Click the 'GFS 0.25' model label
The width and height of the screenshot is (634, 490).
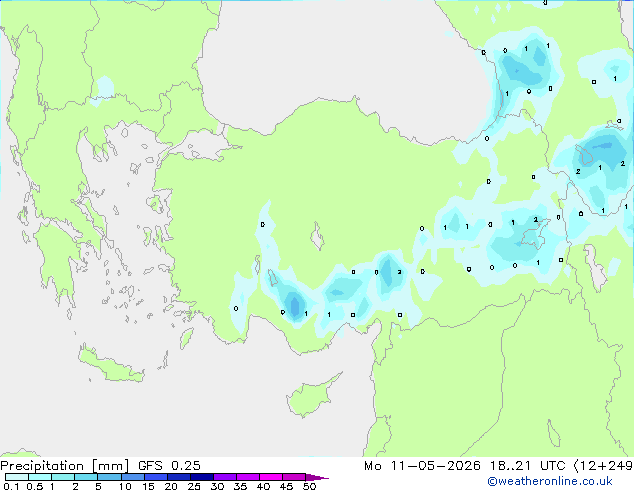click(x=169, y=466)
